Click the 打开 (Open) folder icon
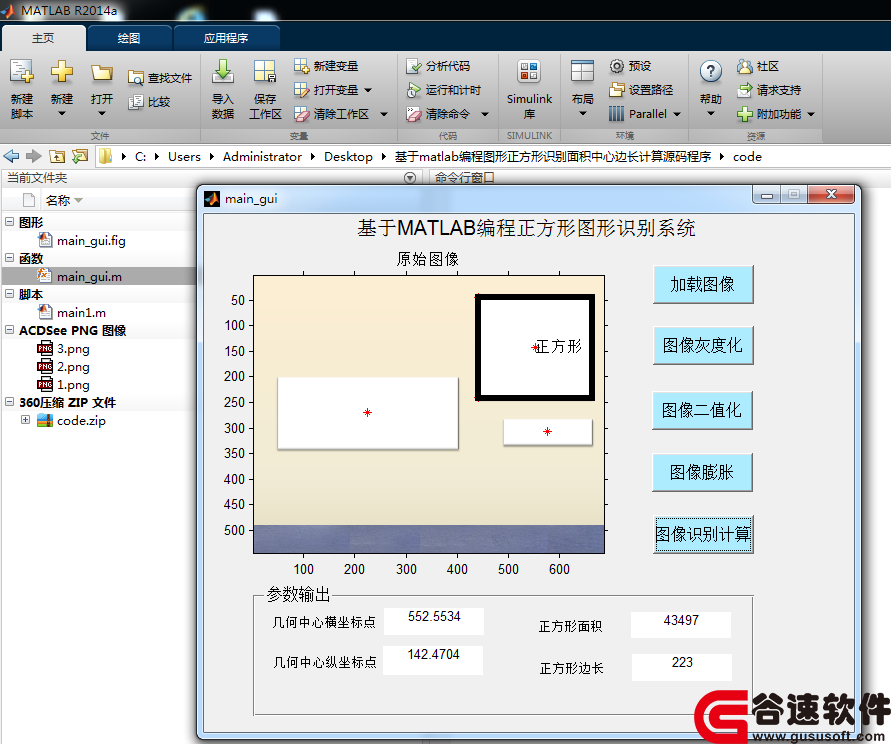Image resolution: width=891 pixels, height=744 pixels. [102, 73]
